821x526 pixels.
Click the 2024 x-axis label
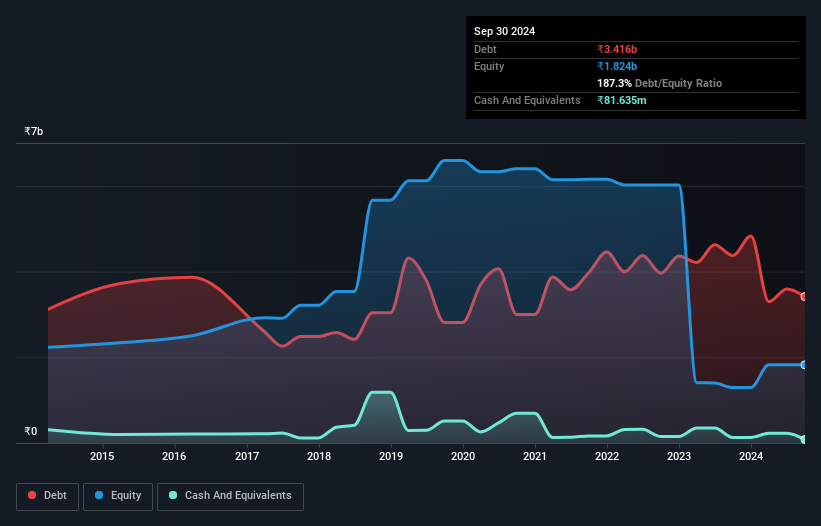pyautogui.click(x=751, y=456)
